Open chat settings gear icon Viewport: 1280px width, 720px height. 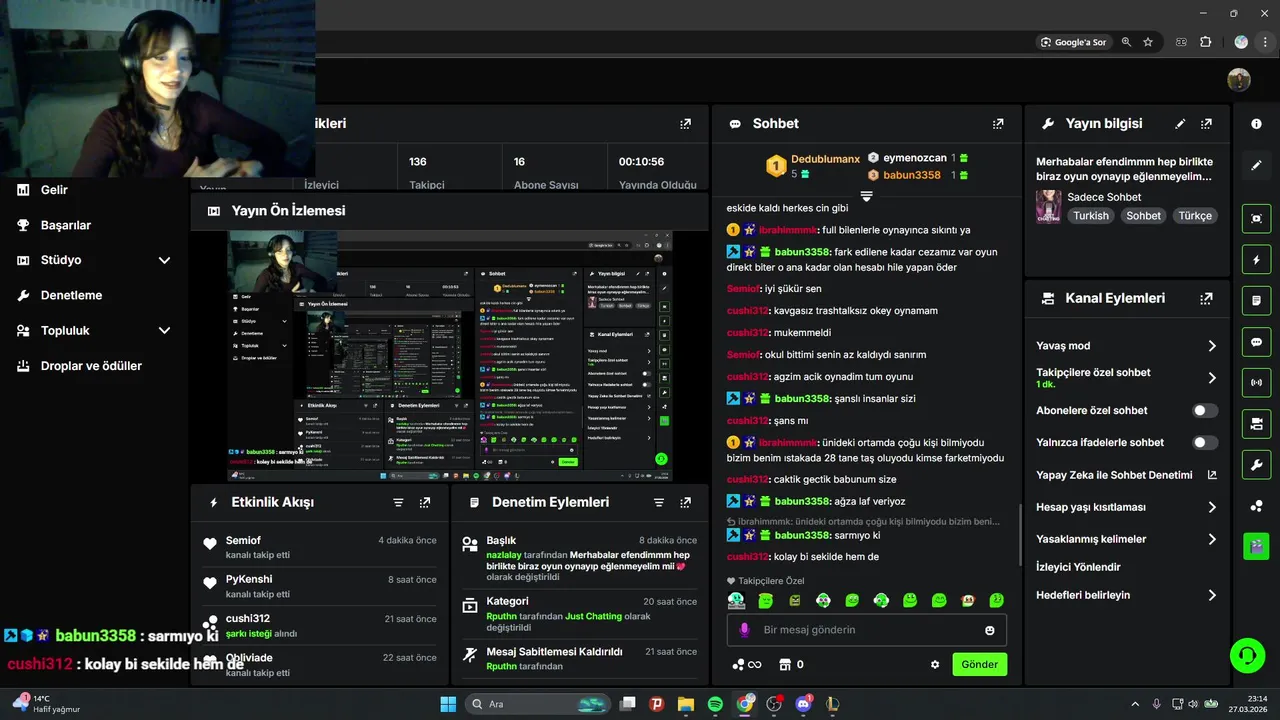(x=935, y=664)
